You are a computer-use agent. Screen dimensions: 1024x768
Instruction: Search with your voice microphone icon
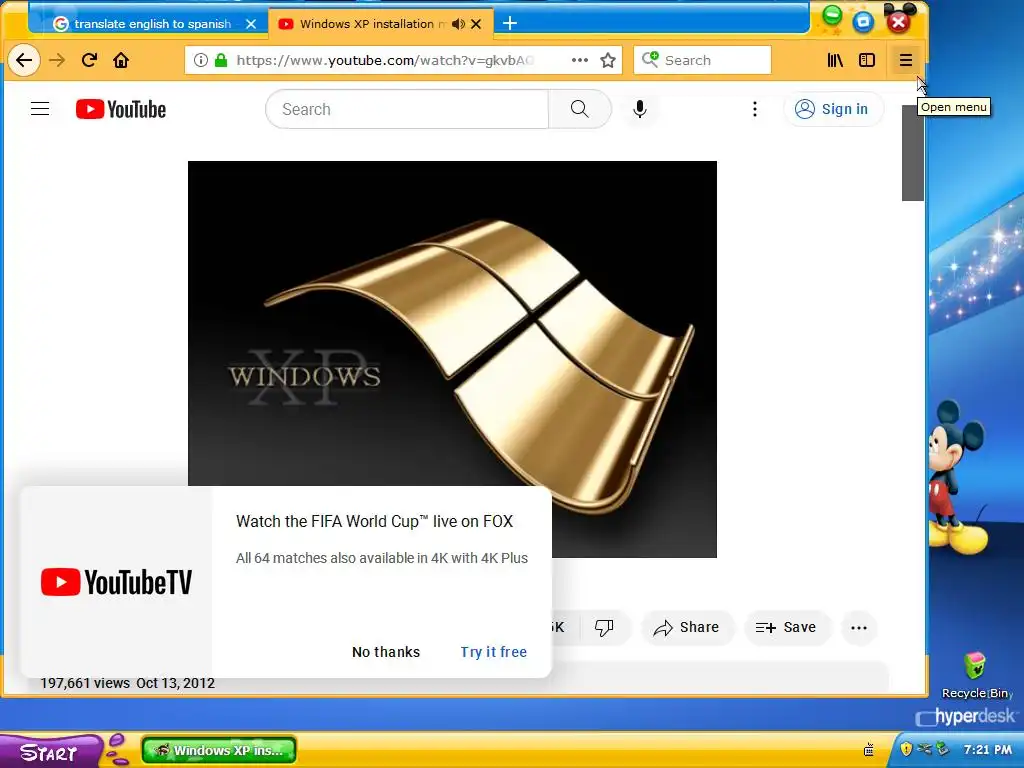point(640,109)
